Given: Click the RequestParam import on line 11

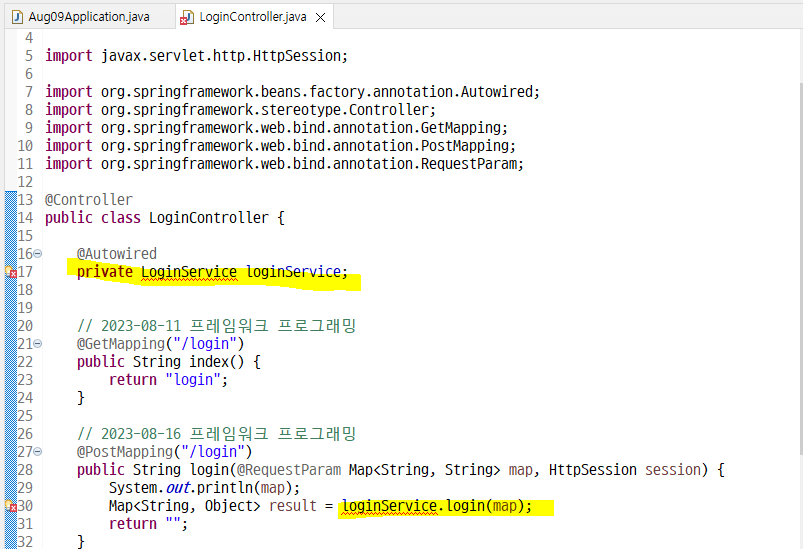Looking at the screenshot, I should coord(284,164).
